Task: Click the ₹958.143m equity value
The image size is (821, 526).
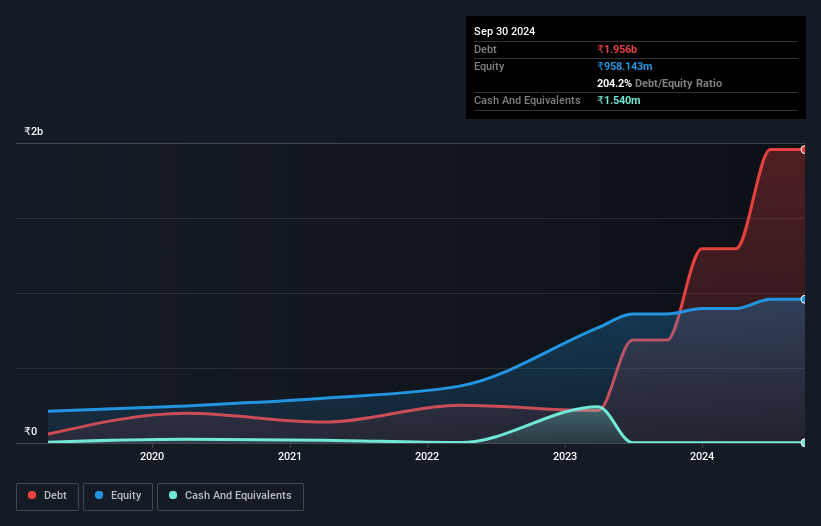Action: [625, 66]
